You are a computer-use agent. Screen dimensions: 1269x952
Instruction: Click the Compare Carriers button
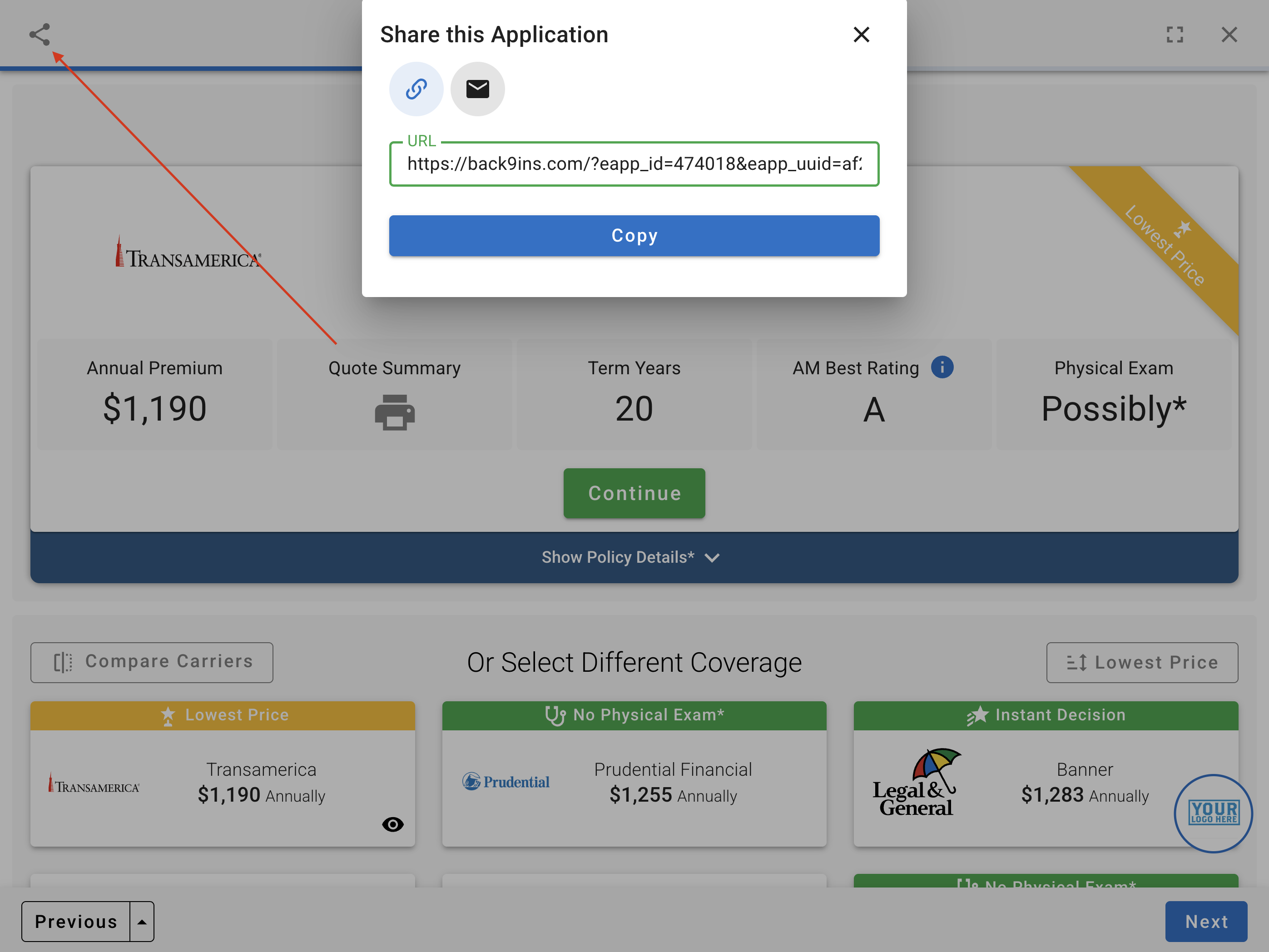click(x=151, y=662)
